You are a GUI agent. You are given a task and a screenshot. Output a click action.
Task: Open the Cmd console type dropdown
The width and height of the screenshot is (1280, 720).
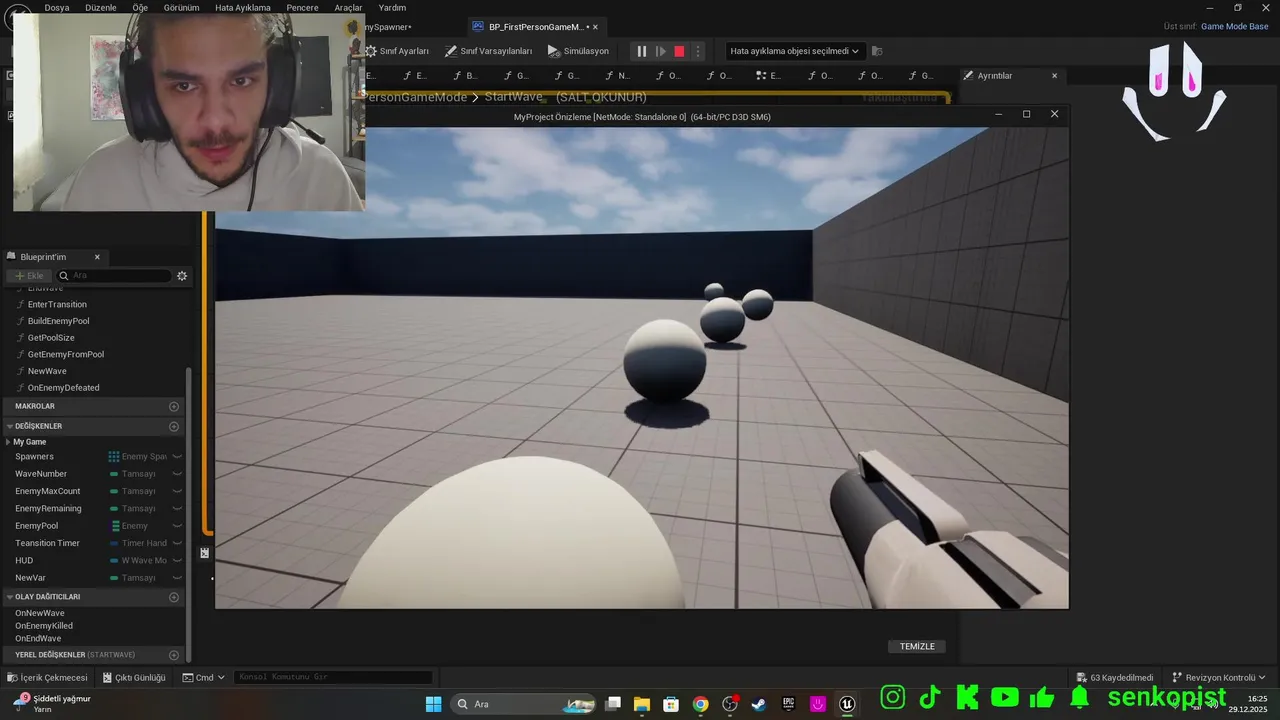coord(204,677)
